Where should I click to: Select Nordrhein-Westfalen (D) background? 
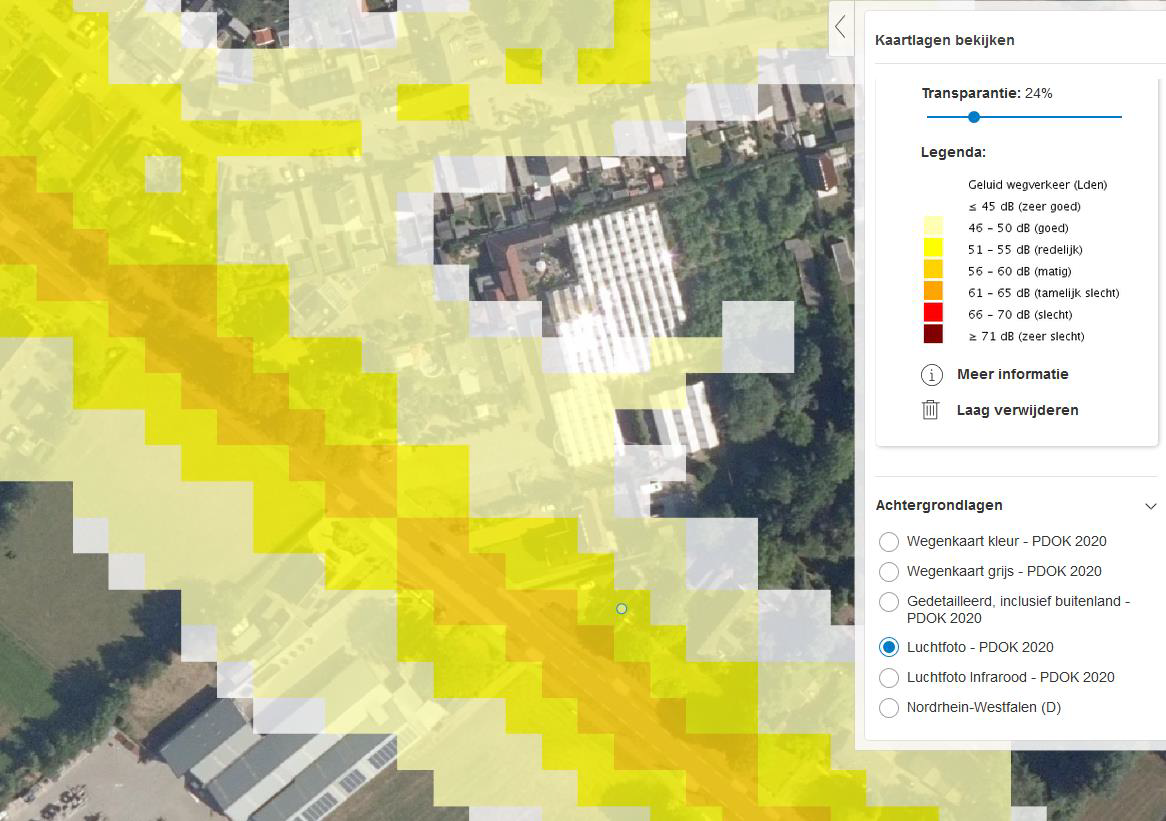tap(888, 708)
